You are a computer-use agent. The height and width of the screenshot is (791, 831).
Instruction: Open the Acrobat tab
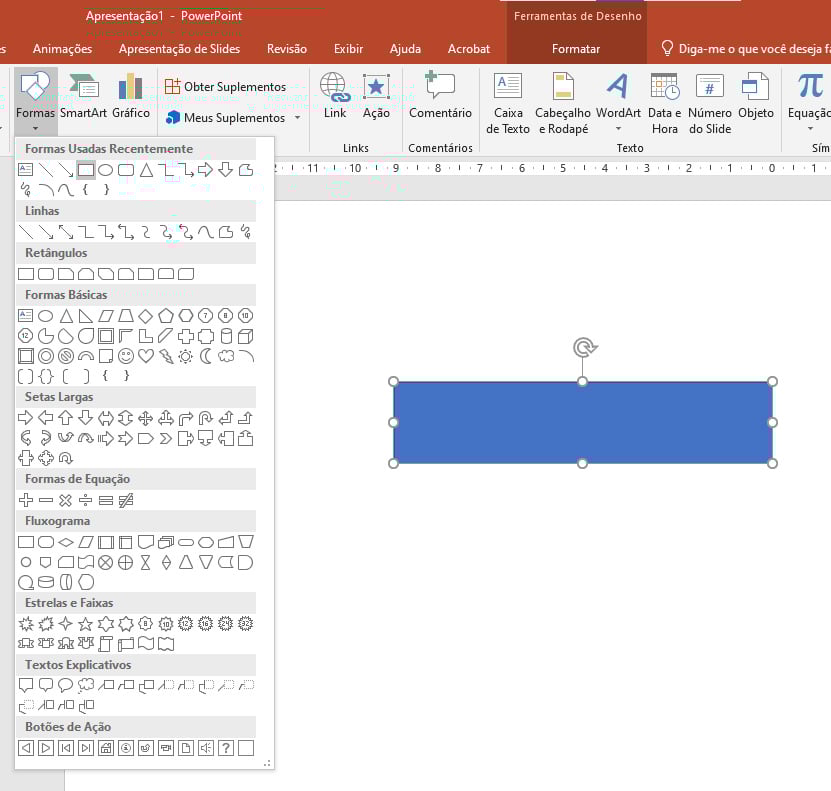tap(468, 49)
